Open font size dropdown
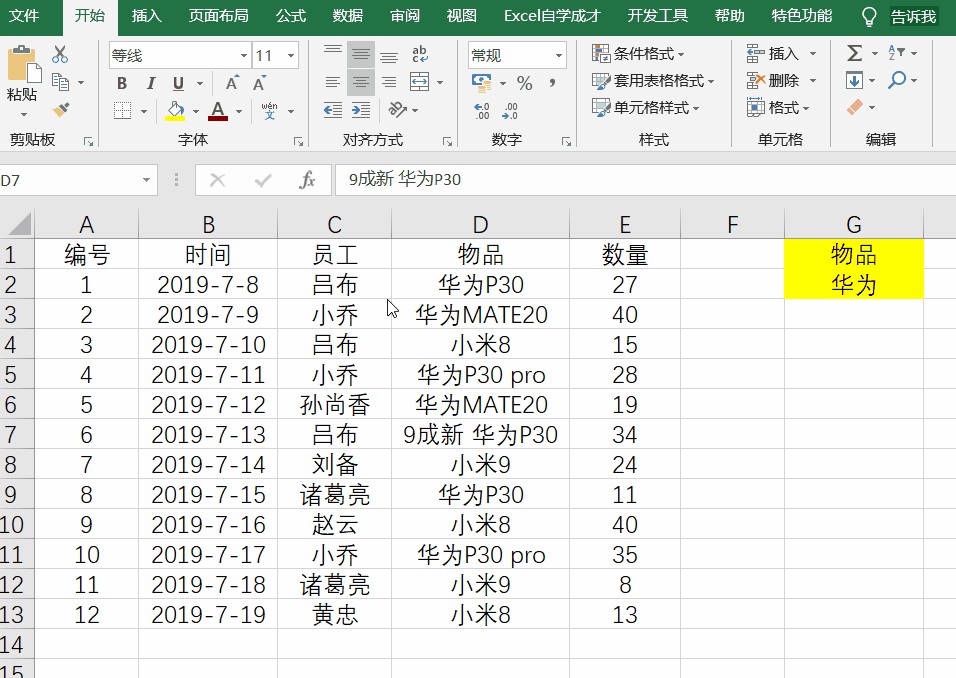 click(291, 55)
